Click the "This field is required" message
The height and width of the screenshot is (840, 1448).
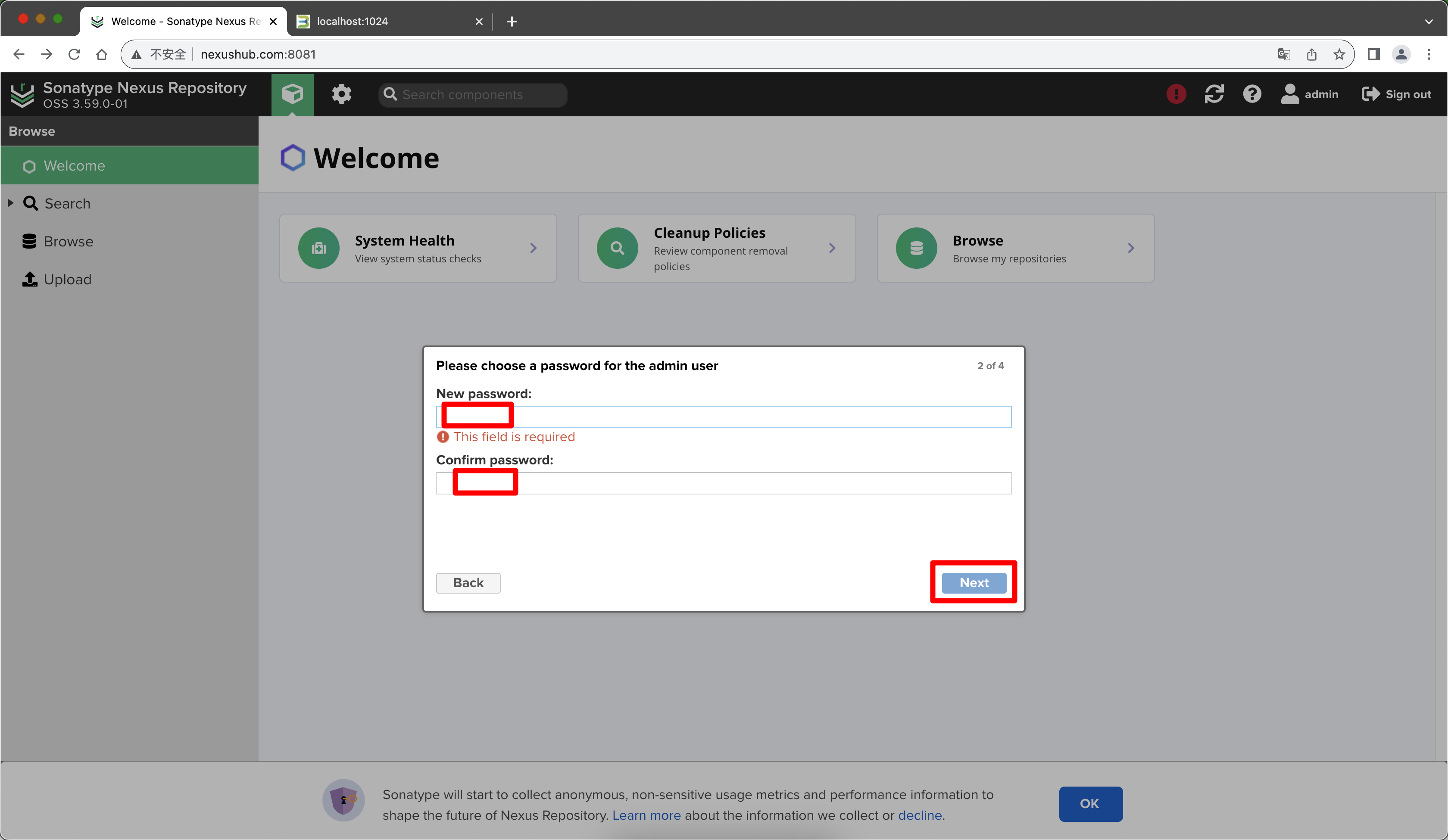(514, 437)
